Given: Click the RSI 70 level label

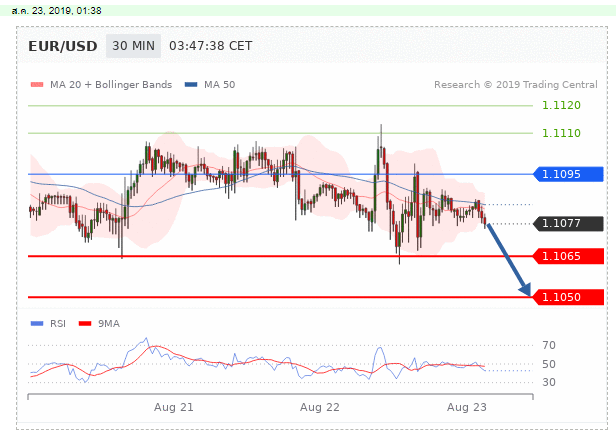Looking at the screenshot, I should pyautogui.click(x=549, y=345).
